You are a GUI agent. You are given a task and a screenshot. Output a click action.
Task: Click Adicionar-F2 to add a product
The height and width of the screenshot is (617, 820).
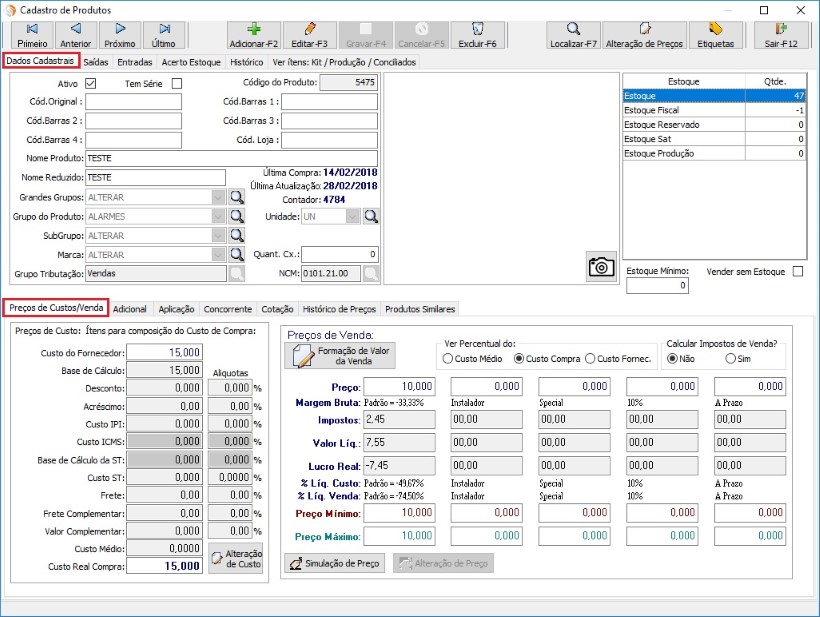(254, 35)
